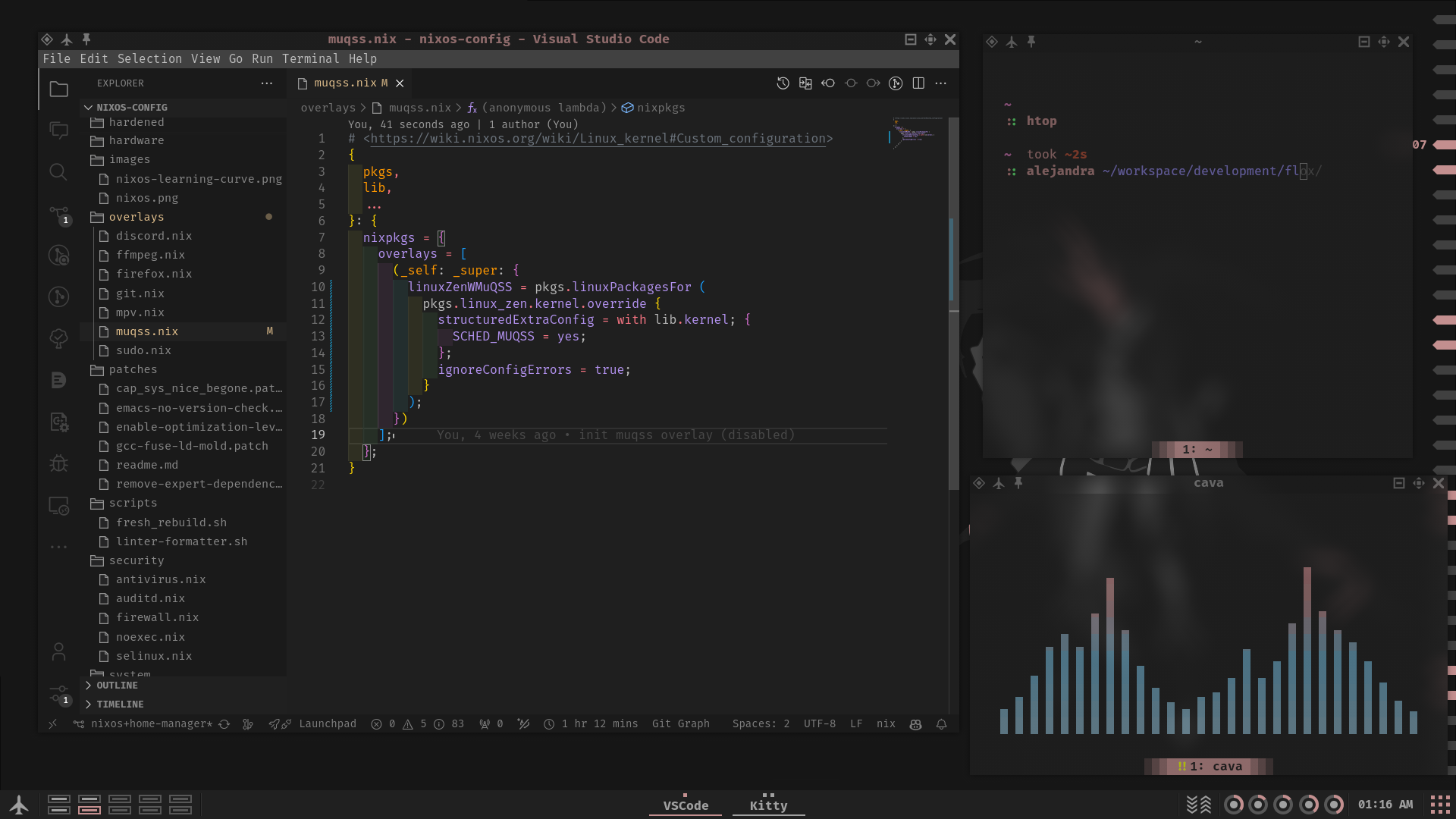Click nixos+home-manager branch in status bar

point(143,724)
